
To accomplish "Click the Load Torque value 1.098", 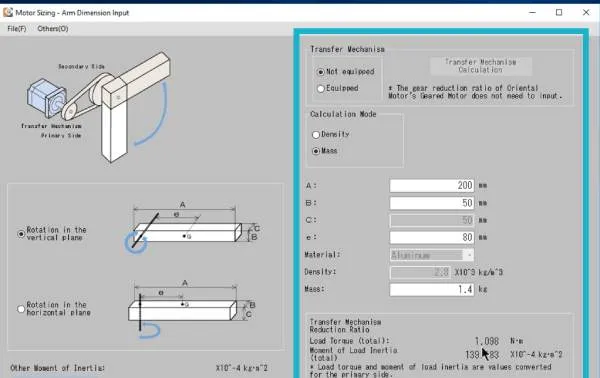I will click(487, 341).
